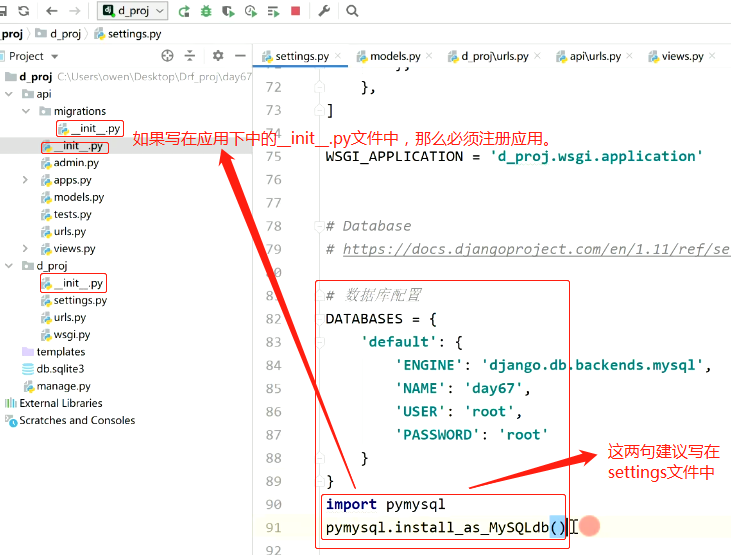Open the d_proj run configuration dropdown
Image resolution: width=731 pixels, height=555 pixels.
click(132, 11)
